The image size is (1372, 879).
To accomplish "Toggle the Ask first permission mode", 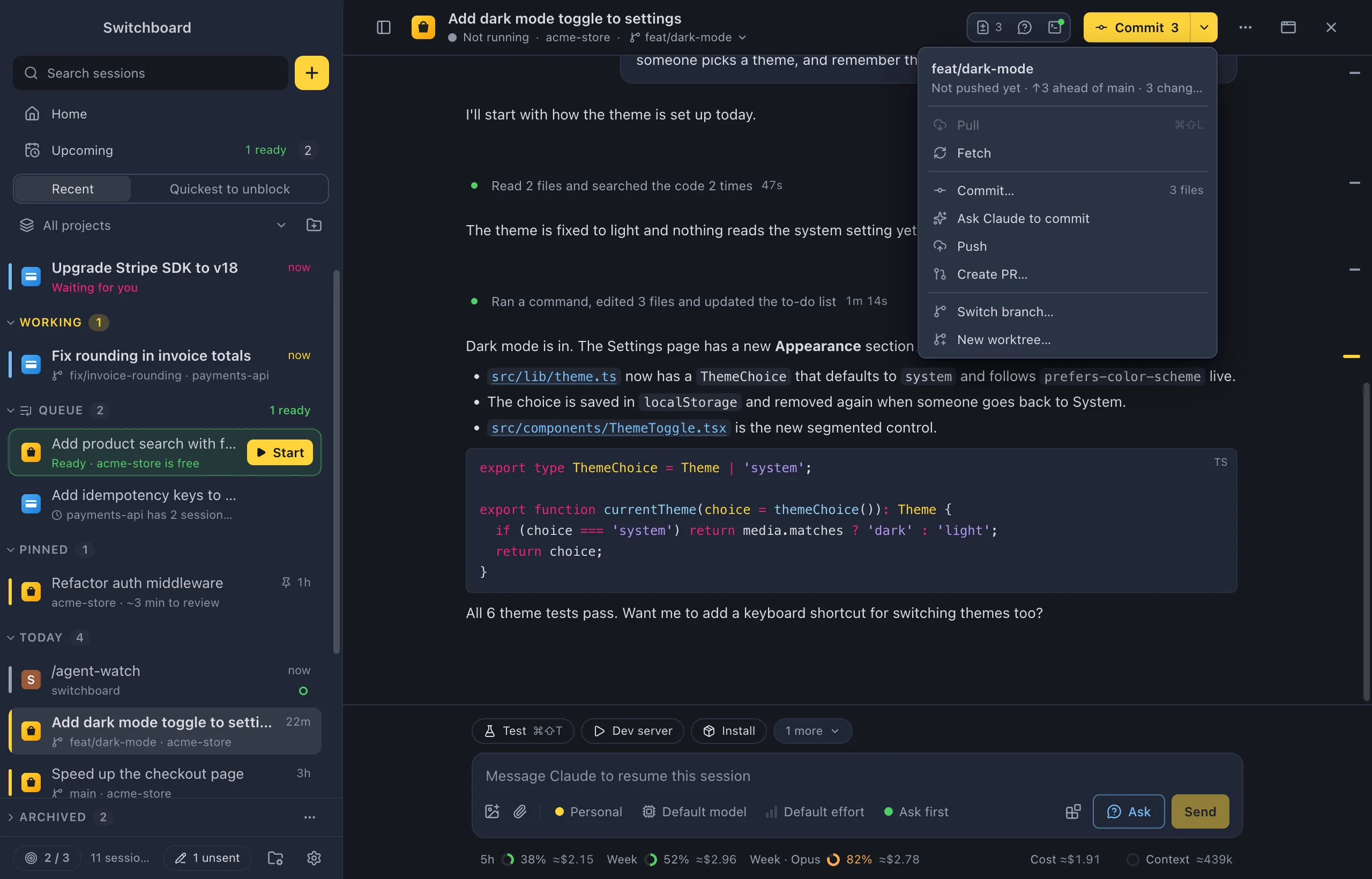I will click(x=916, y=811).
